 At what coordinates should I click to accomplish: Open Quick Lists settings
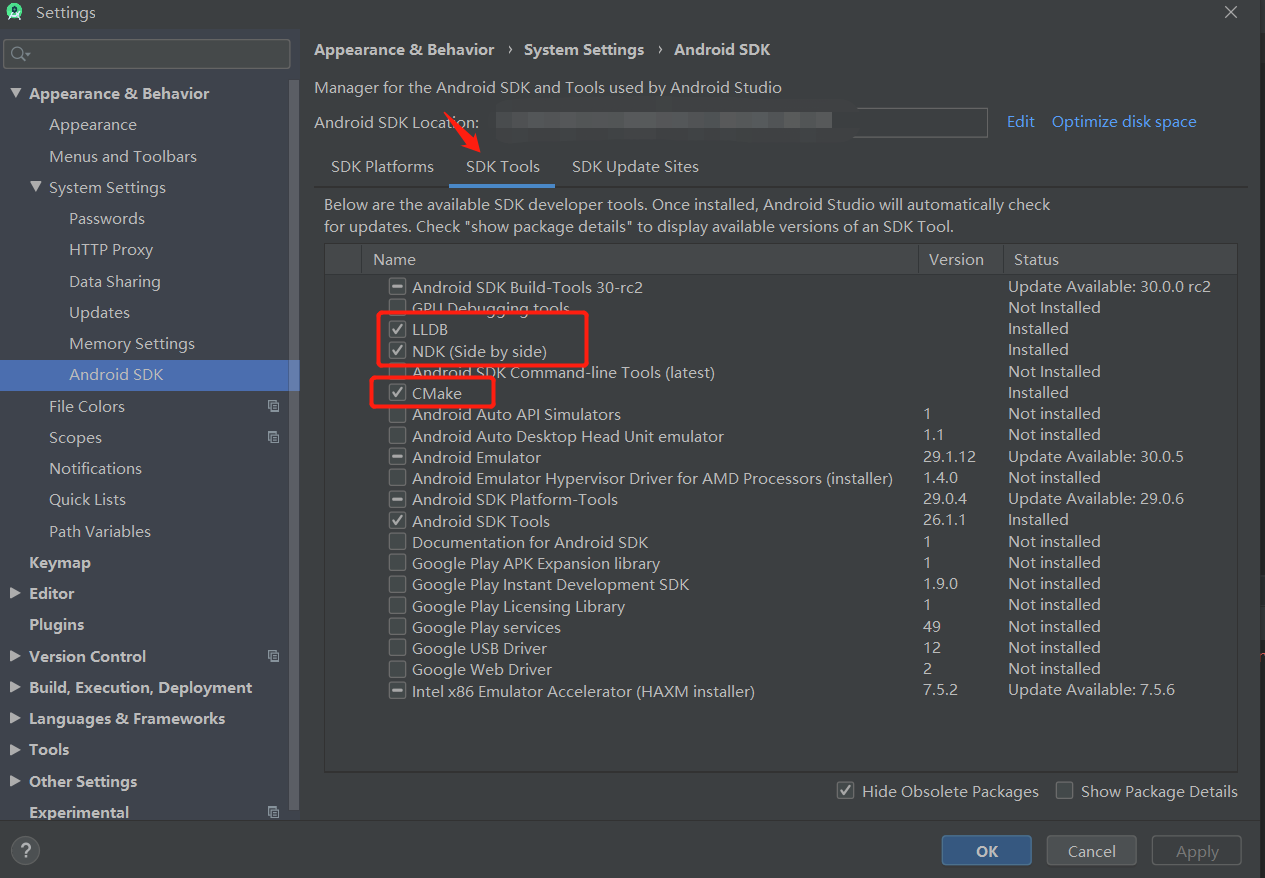[x=87, y=499]
